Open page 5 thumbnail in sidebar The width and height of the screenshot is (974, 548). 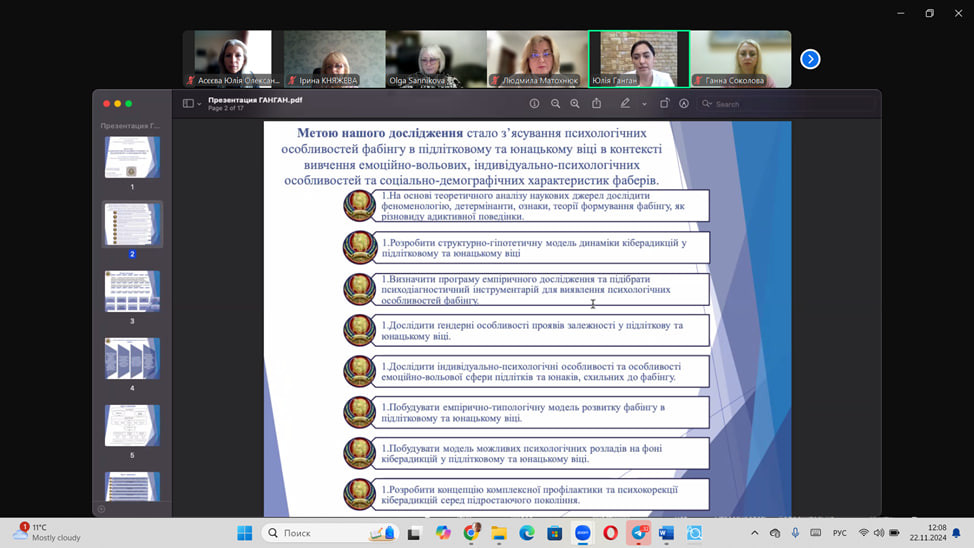click(132, 426)
